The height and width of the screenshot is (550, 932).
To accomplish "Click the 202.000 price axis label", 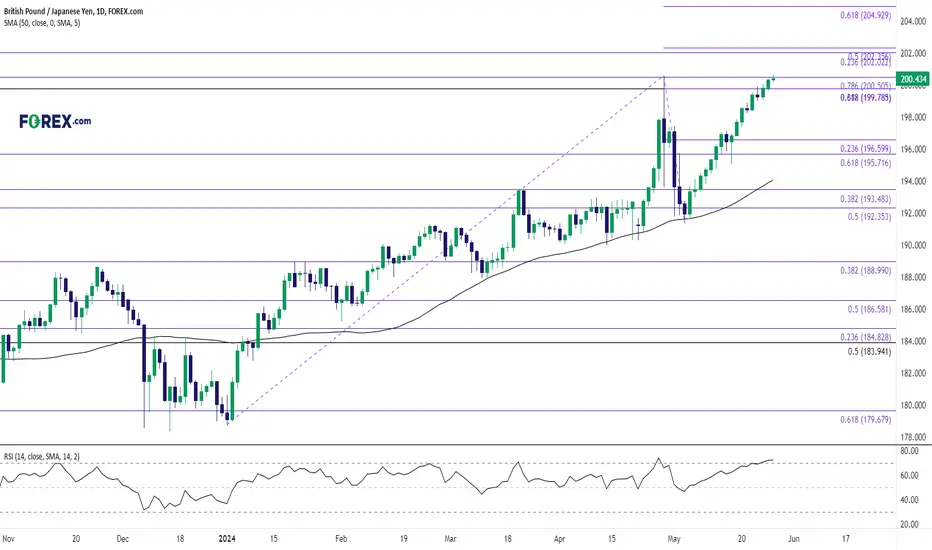I will tap(913, 54).
